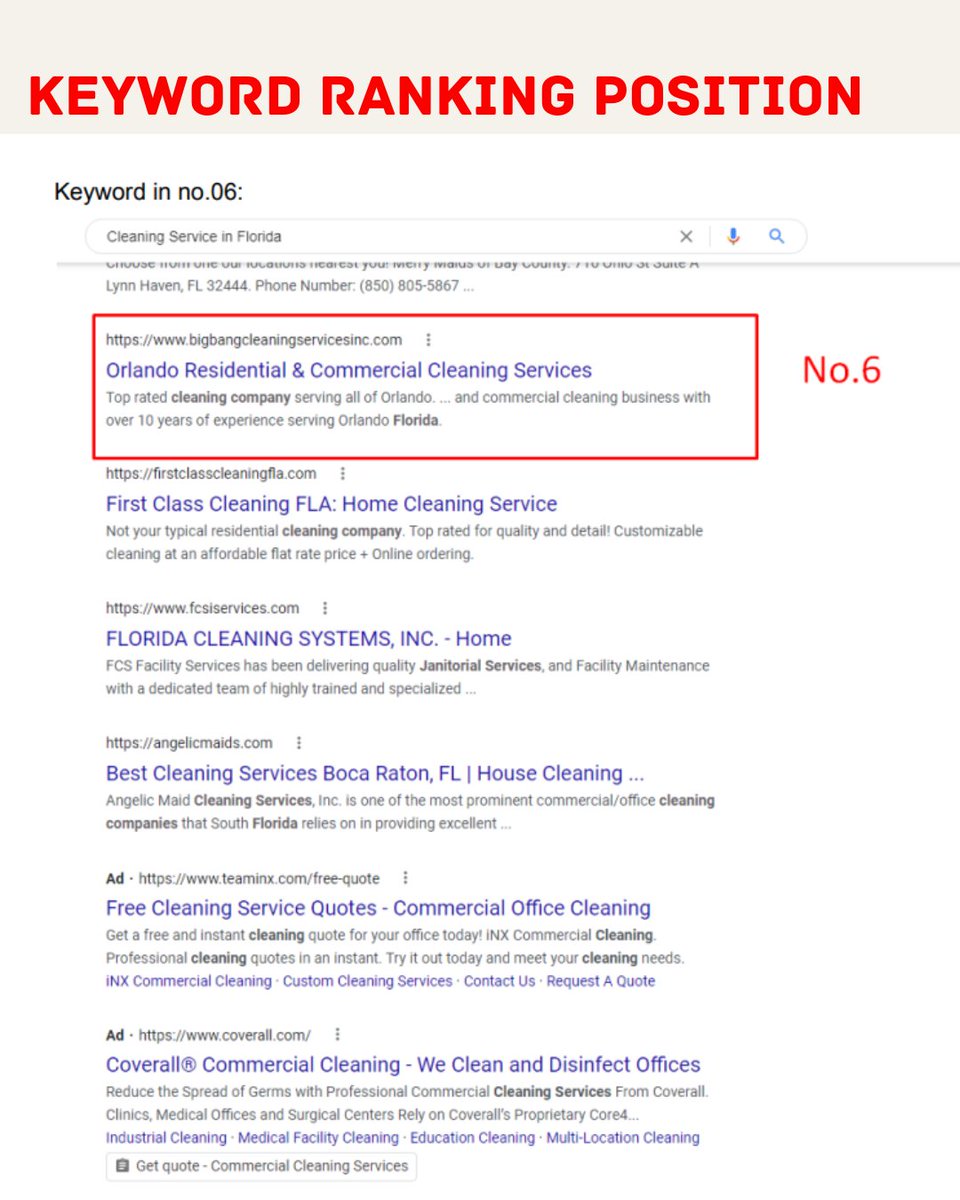The image size is (960, 1200).
Task: Clear the search box with the X icon
Action: click(x=686, y=237)
